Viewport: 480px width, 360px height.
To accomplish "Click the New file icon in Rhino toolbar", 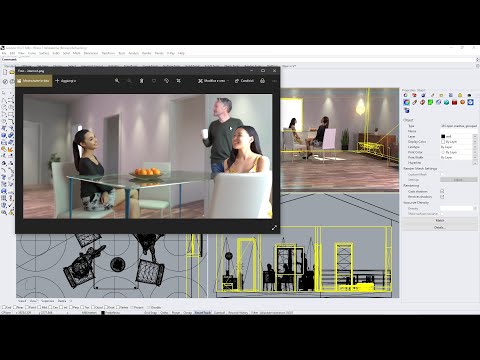I will [x=5, y=71].
